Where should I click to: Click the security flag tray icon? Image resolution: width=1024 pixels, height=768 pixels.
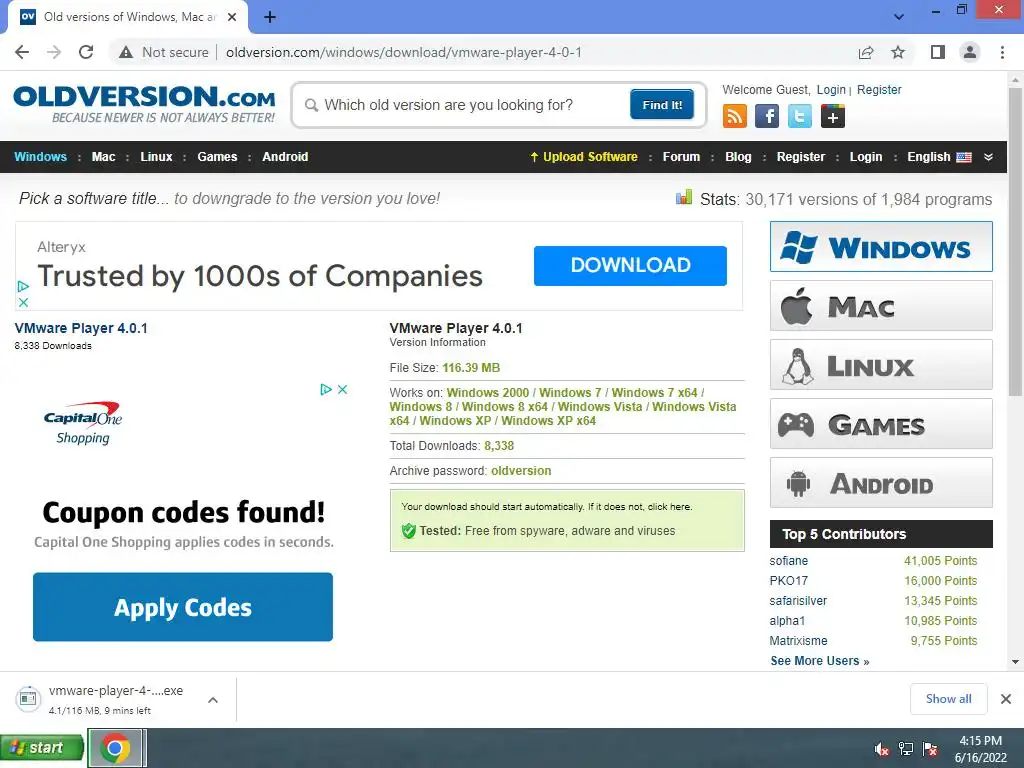click(x=930, y=749)
